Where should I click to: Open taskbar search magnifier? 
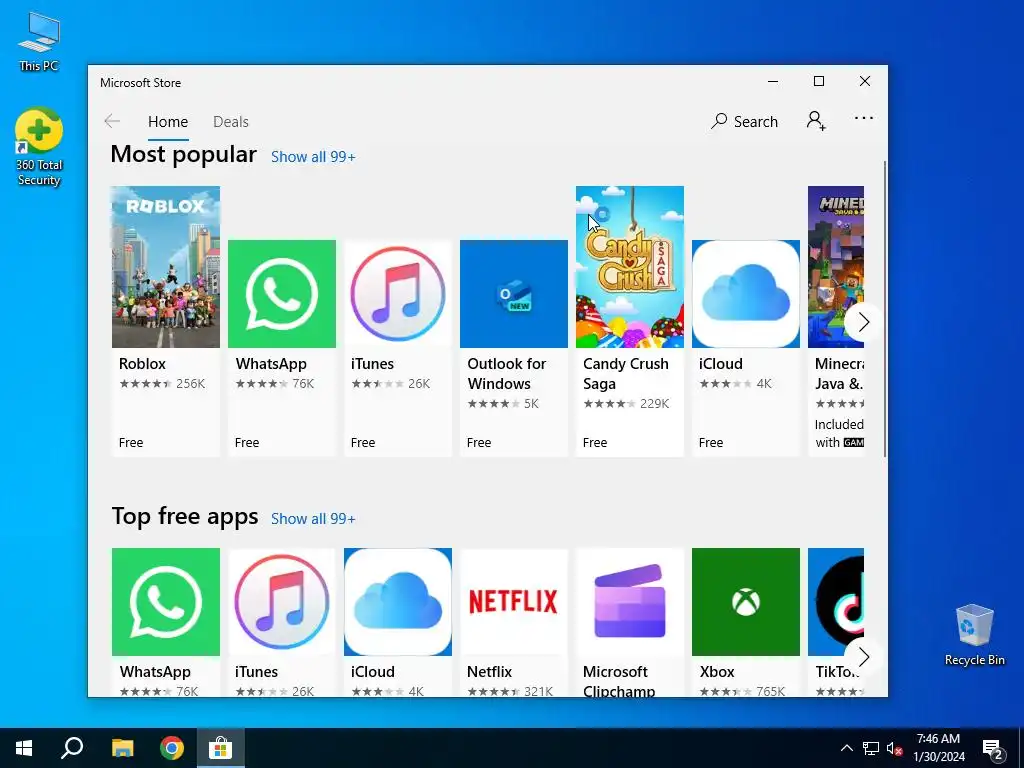(72, 748)
